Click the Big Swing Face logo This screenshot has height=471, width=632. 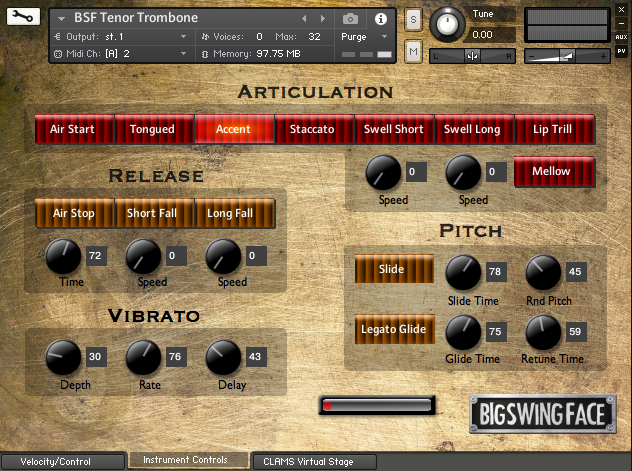tap(543, 414)
